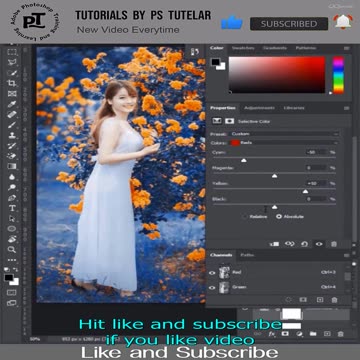Select the Blur tool
The height and width of the screenshot is (360, 360).
(x=12, y=177)
